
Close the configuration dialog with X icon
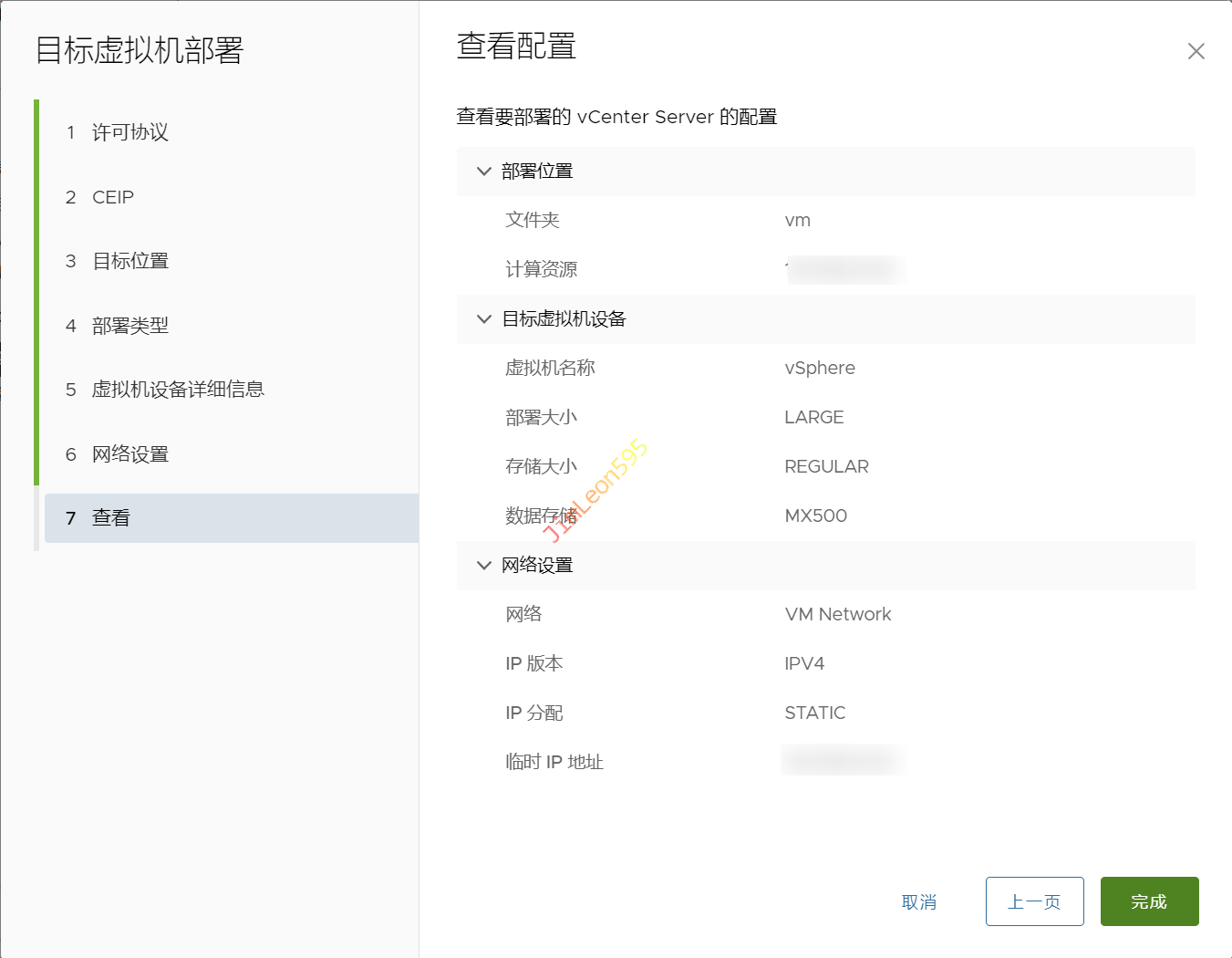point(1196,51)
